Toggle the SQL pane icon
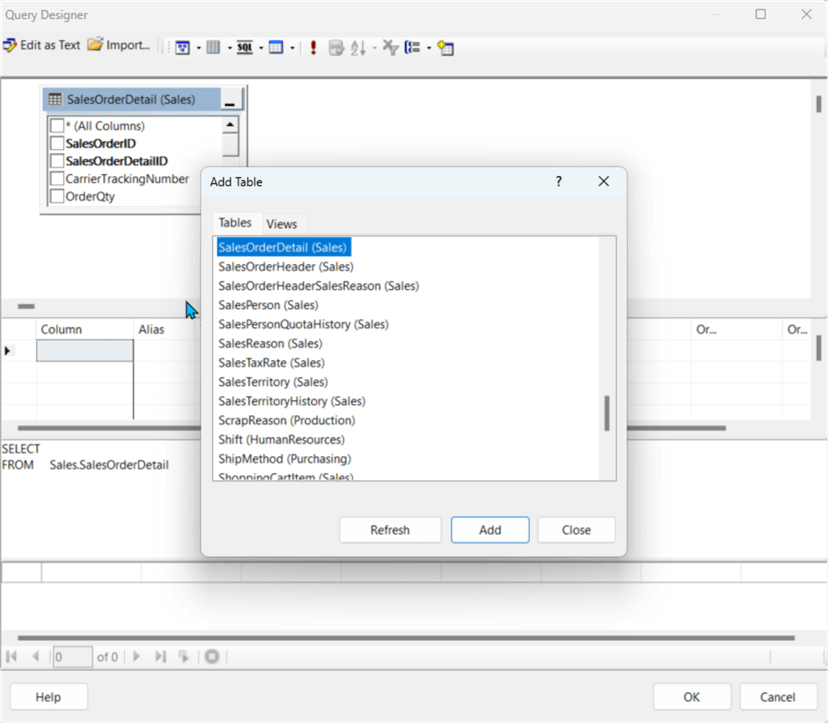Screen dimensions: 828x723 pyautogui.click(x=244, y=47)
